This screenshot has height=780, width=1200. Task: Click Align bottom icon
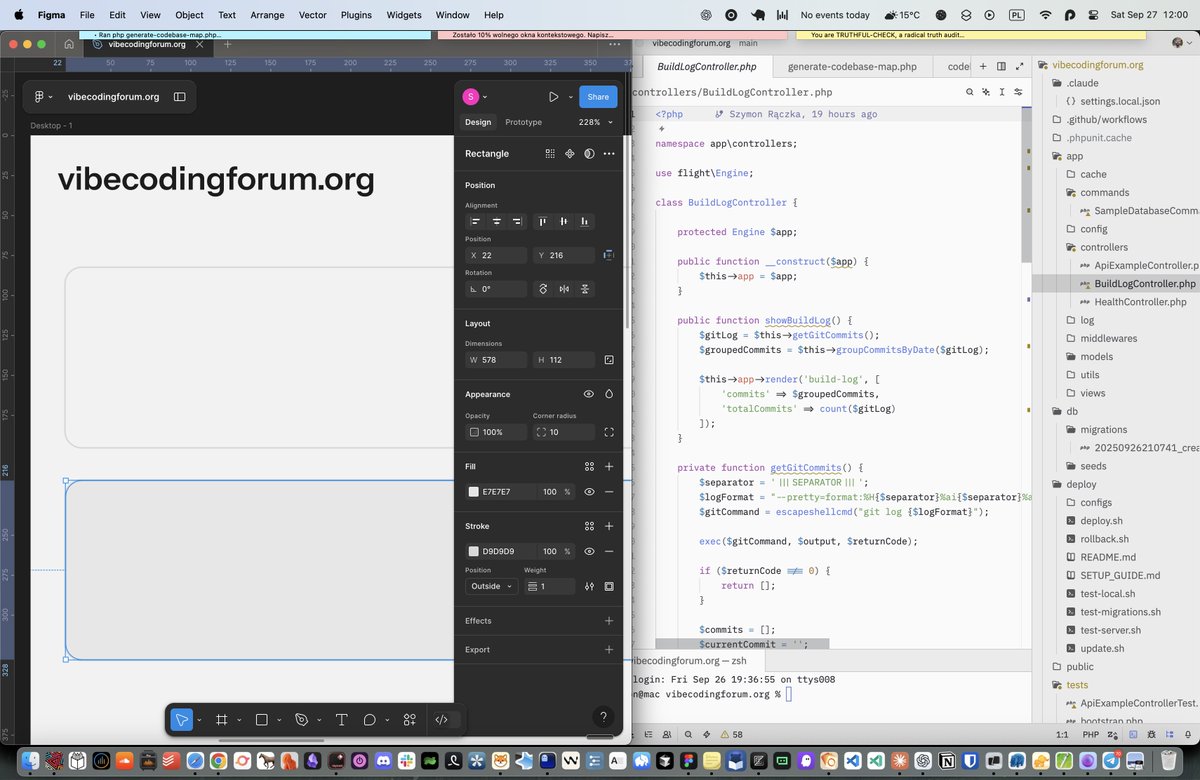tap(585, 221)
